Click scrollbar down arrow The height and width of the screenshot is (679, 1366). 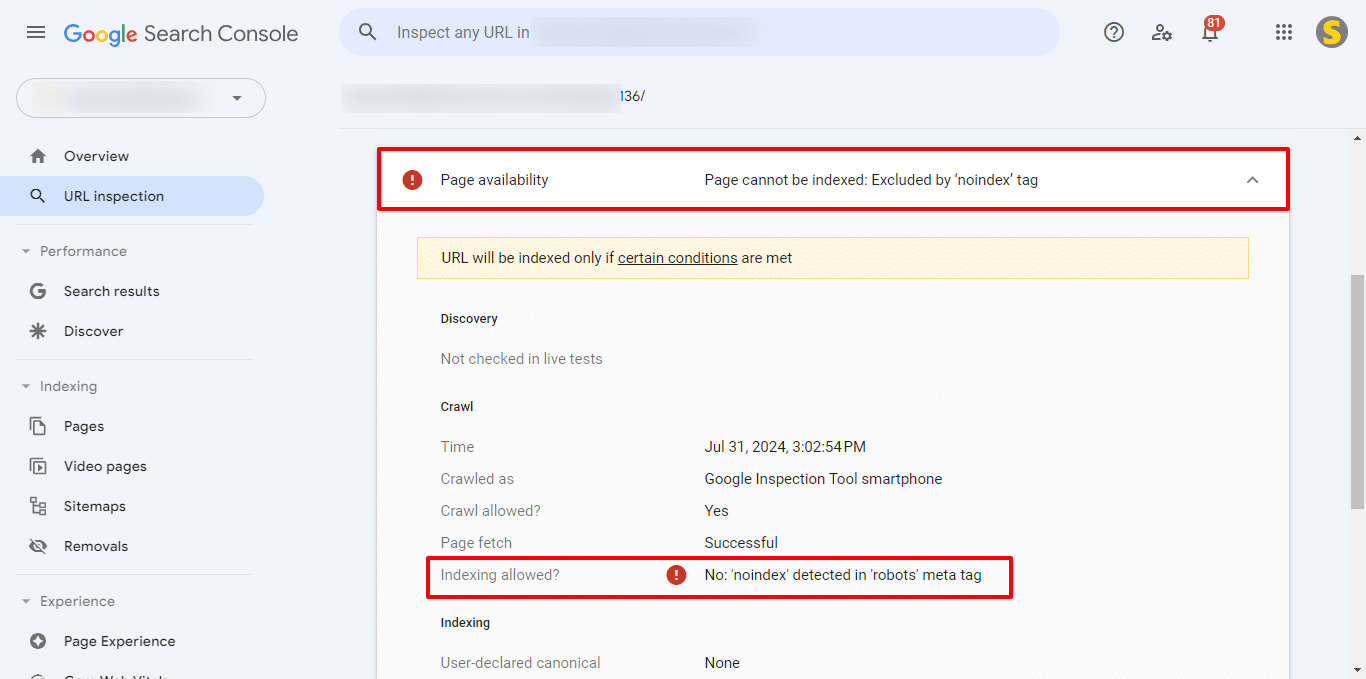(1357, 670)
